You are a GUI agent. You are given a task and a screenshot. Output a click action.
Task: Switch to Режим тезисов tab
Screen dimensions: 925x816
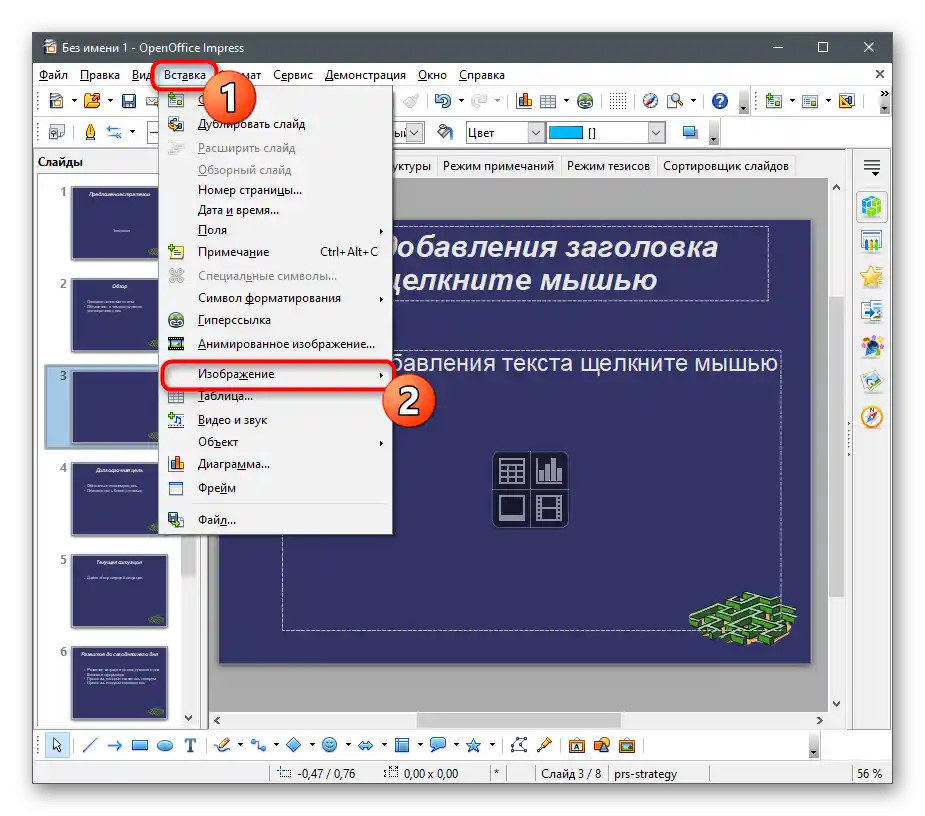click(x=608, y=166)
